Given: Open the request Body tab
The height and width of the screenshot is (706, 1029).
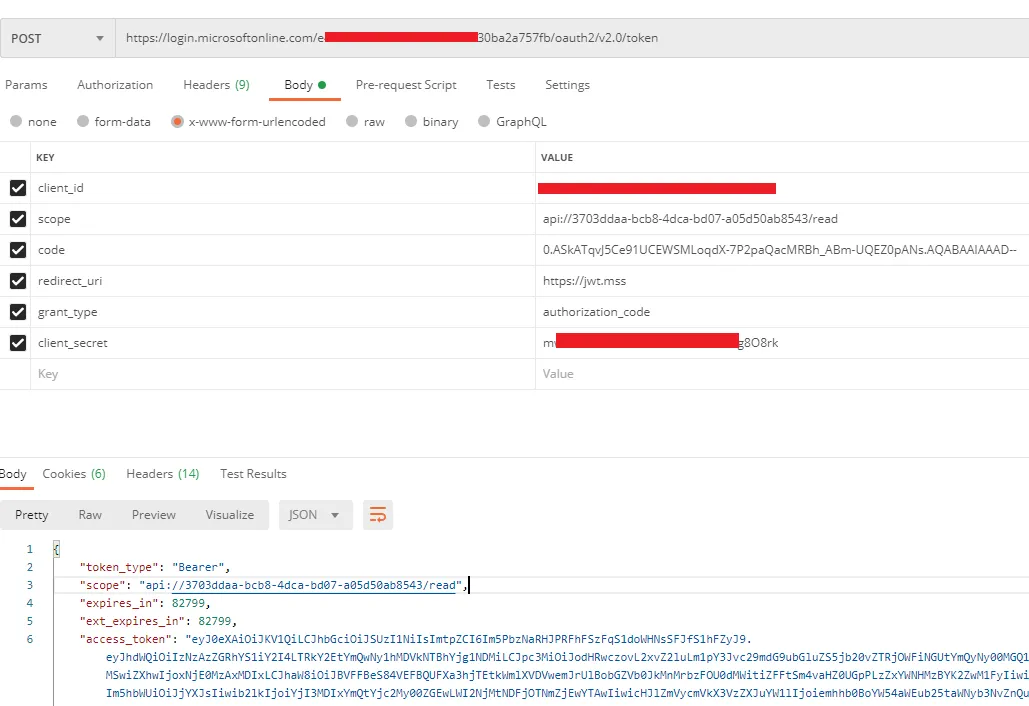Looking at the screenshot, I should [304, 85].
